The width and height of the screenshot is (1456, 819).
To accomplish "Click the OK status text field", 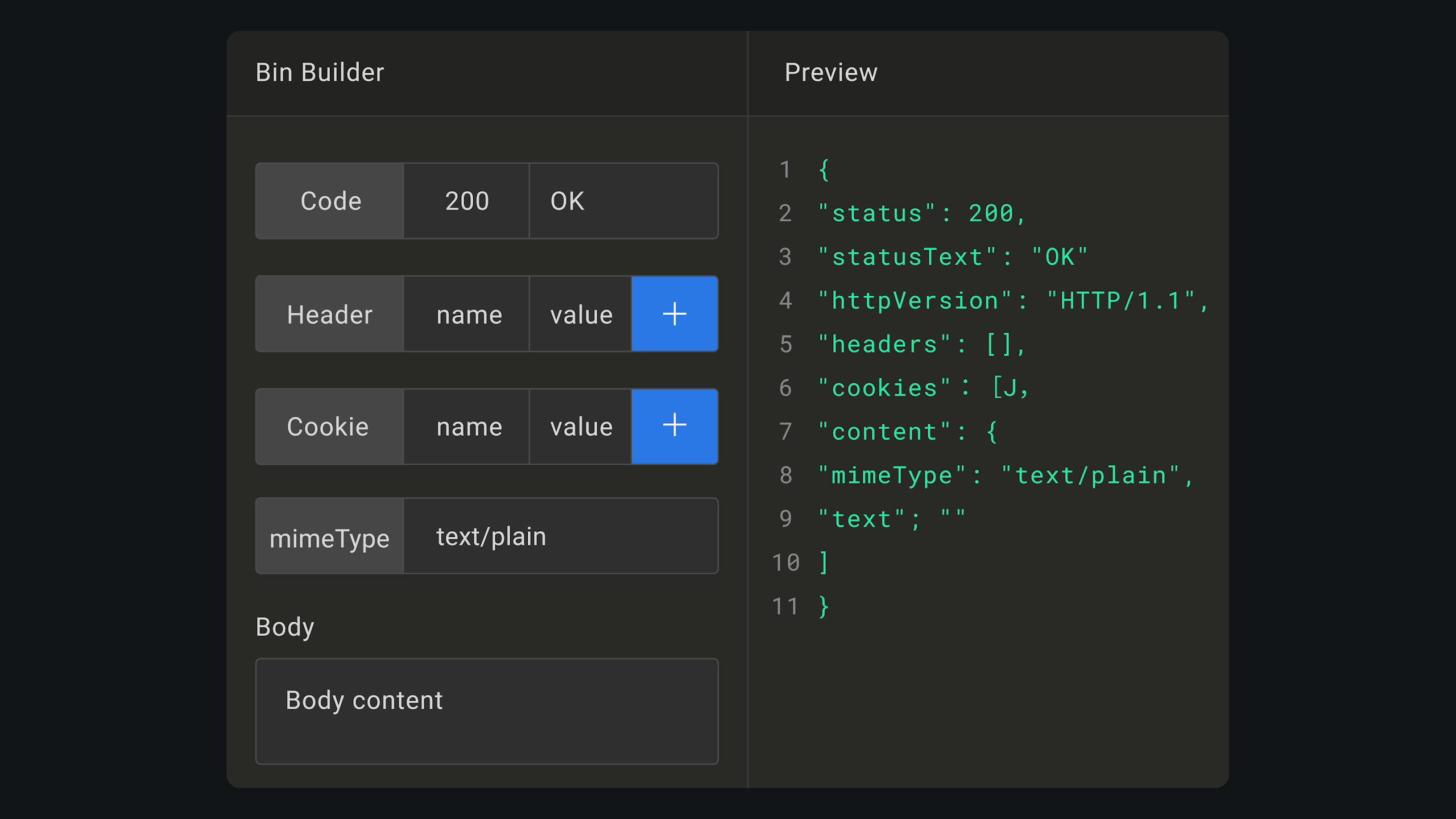I will 623,201.
